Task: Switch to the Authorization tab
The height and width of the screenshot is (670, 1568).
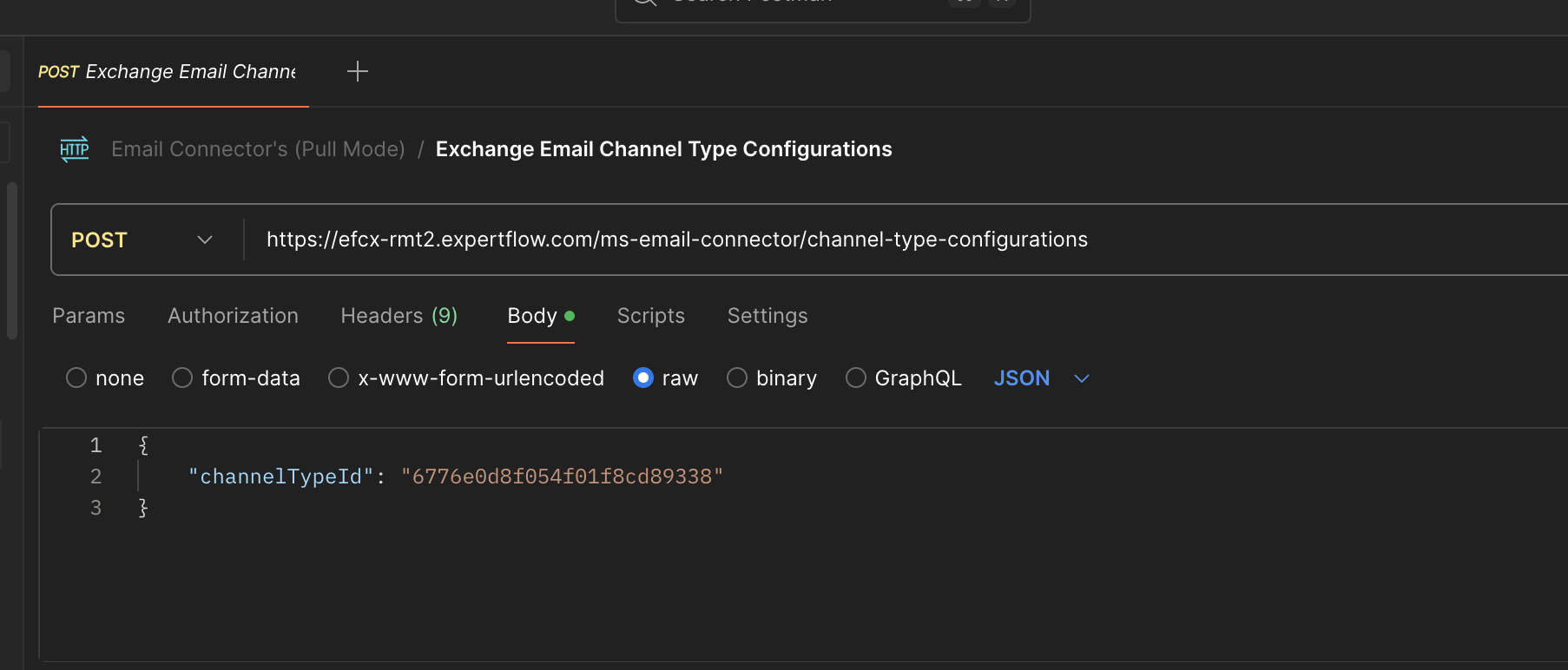Action: (233, 316)
